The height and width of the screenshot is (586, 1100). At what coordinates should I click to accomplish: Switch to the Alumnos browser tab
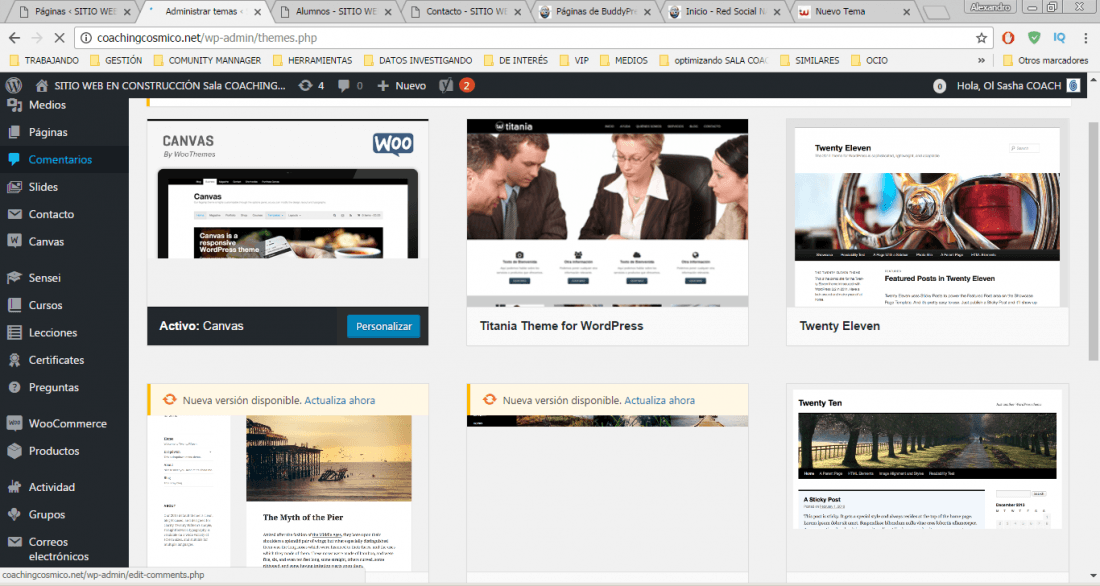click(337, 11)
